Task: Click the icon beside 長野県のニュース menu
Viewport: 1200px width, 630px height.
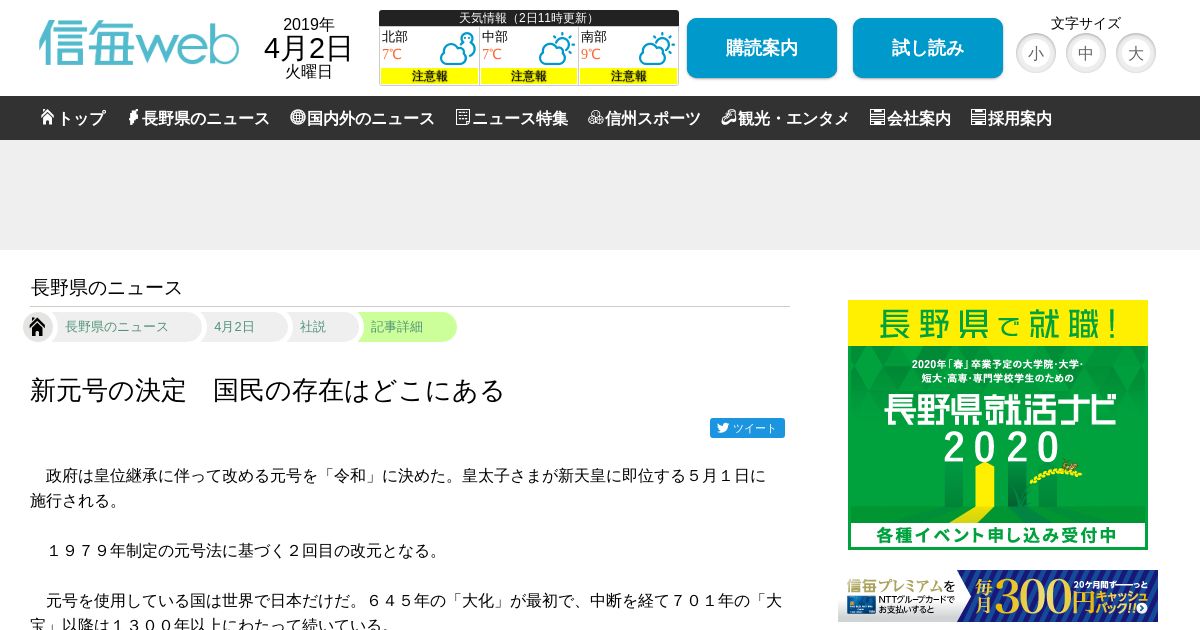Action: tap(133, 117)
